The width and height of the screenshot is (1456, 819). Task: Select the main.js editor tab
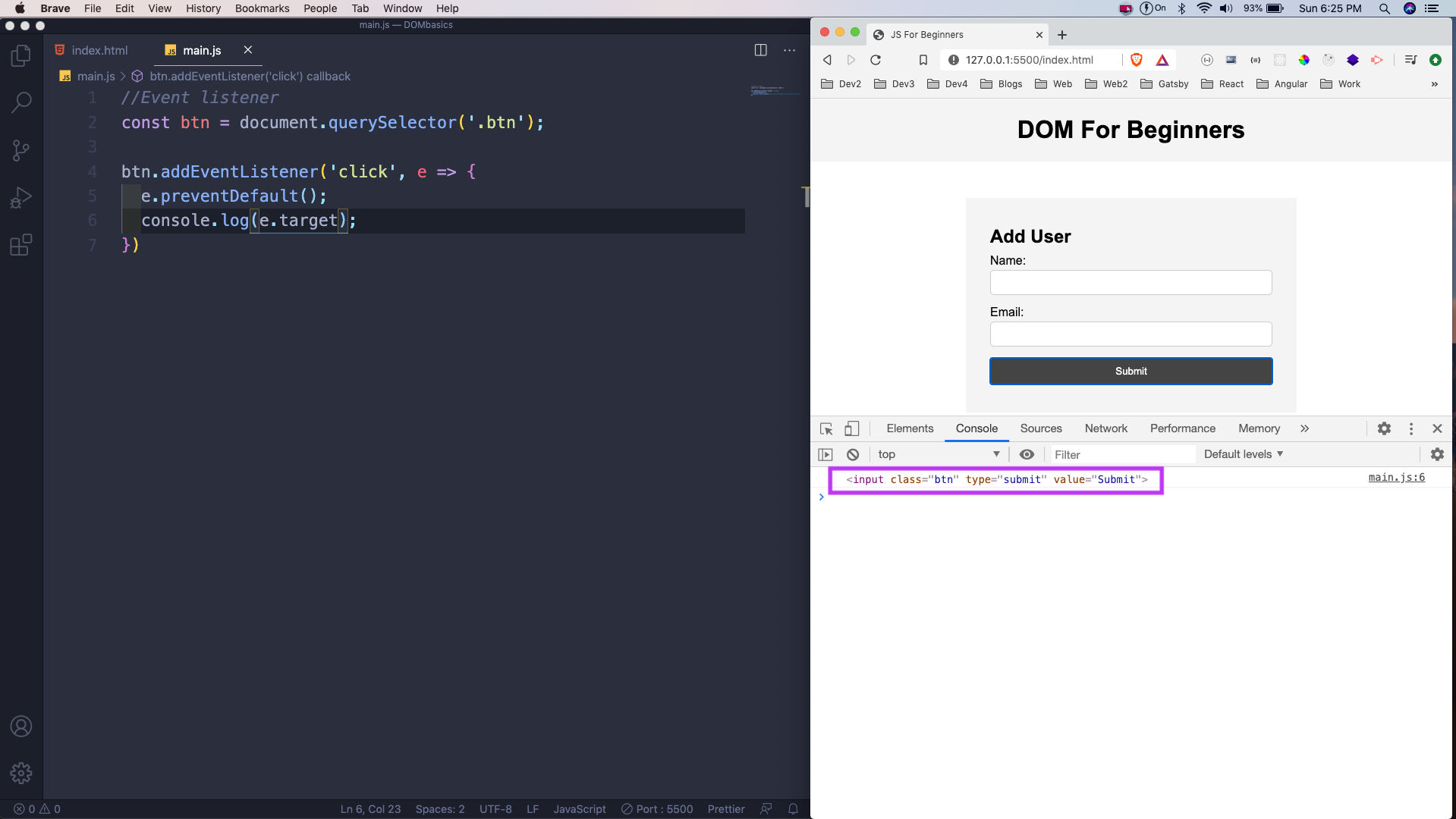tap(202, 50)
